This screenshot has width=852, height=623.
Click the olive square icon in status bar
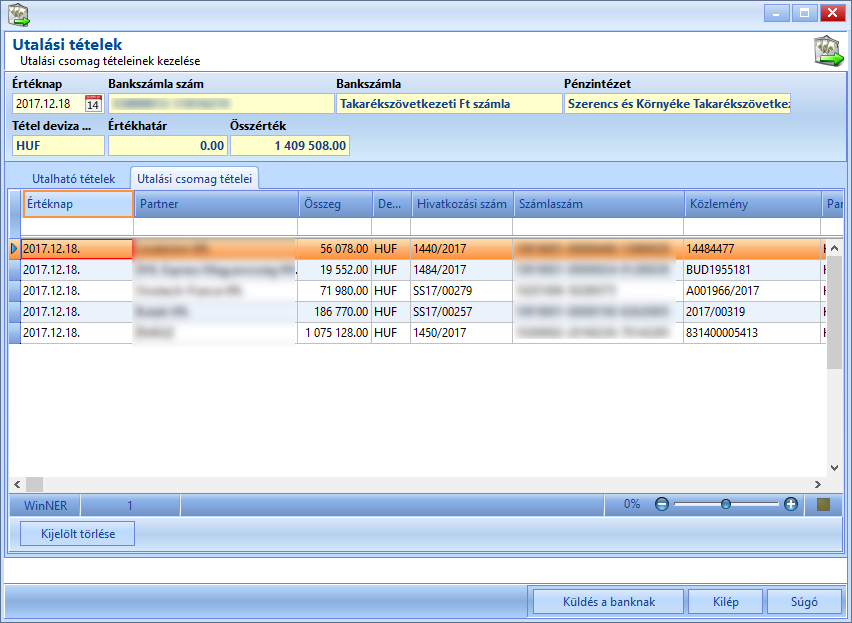click(823, 505)
